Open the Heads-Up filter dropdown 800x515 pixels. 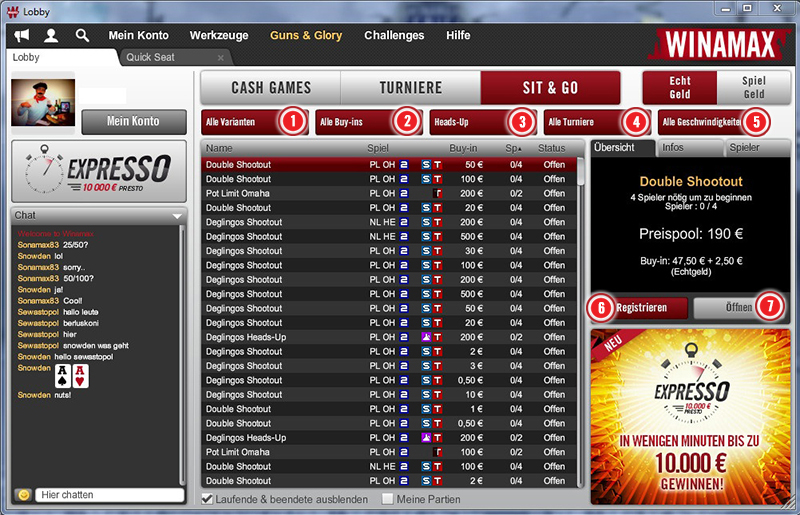[x=483, y=122]
